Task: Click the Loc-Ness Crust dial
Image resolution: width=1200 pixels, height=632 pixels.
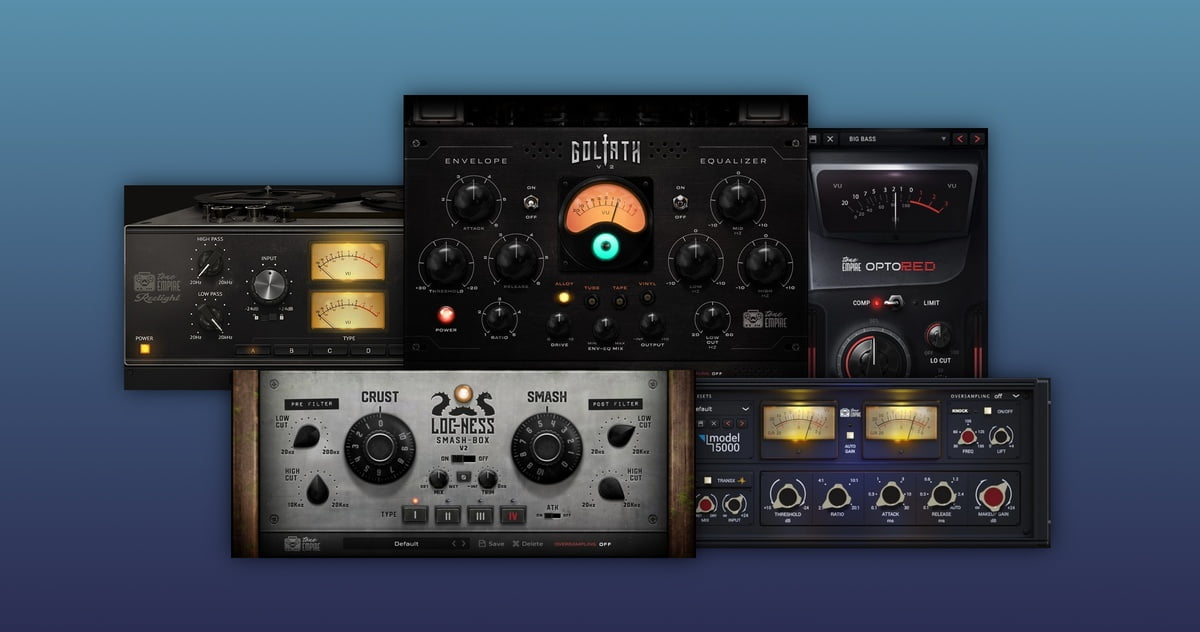Action: (x=379, y=447)
